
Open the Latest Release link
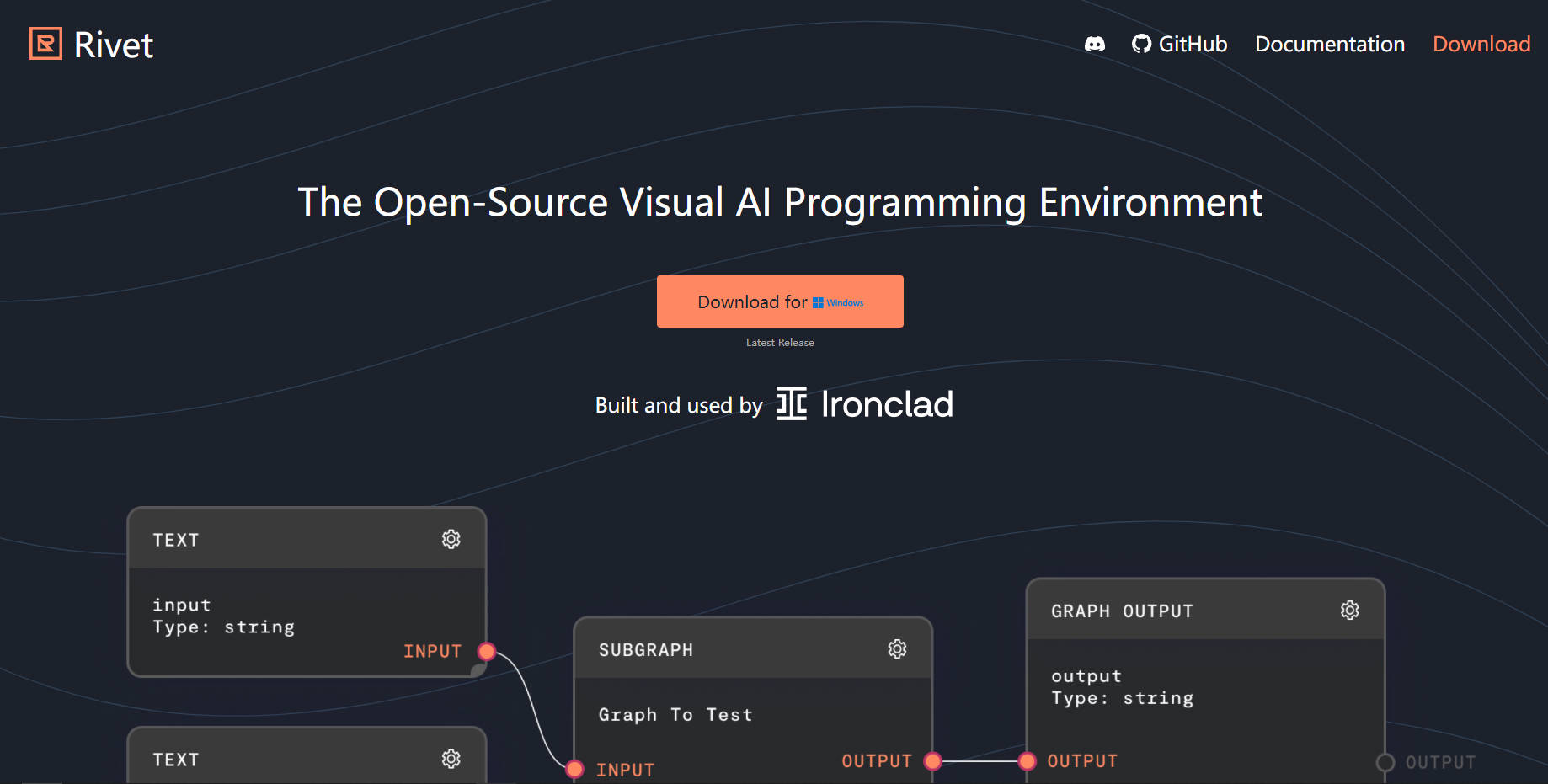coord(779,343)
